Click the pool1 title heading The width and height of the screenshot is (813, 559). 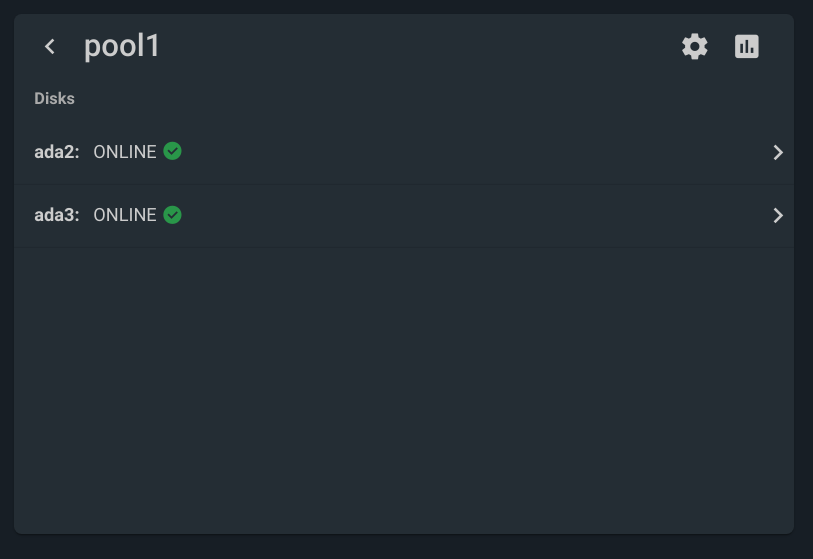(x=122, y=47)
